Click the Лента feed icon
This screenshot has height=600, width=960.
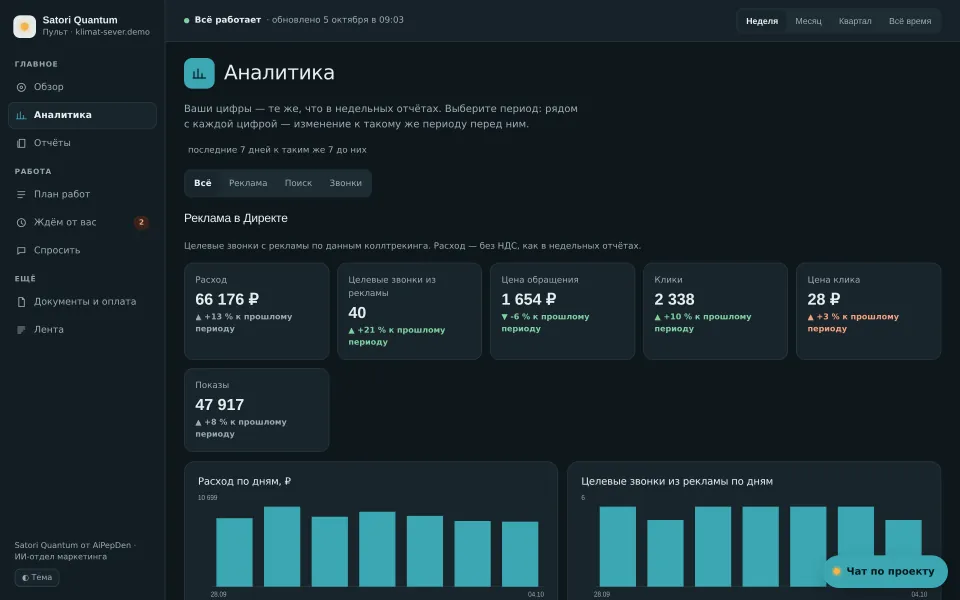[21, 330]
